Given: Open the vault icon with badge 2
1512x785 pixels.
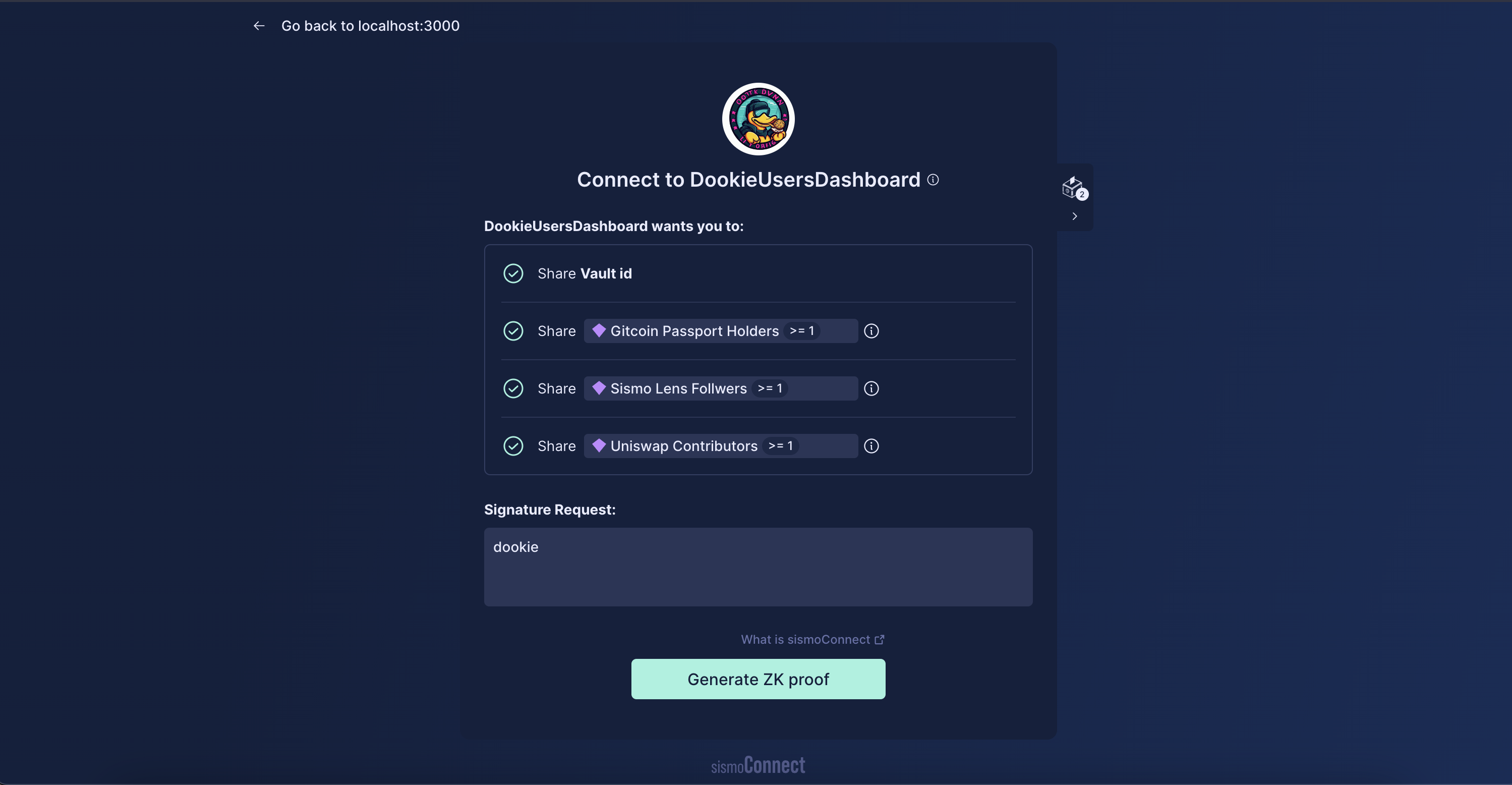Looking at the screenshot, I should click(x=1074, y=188).
